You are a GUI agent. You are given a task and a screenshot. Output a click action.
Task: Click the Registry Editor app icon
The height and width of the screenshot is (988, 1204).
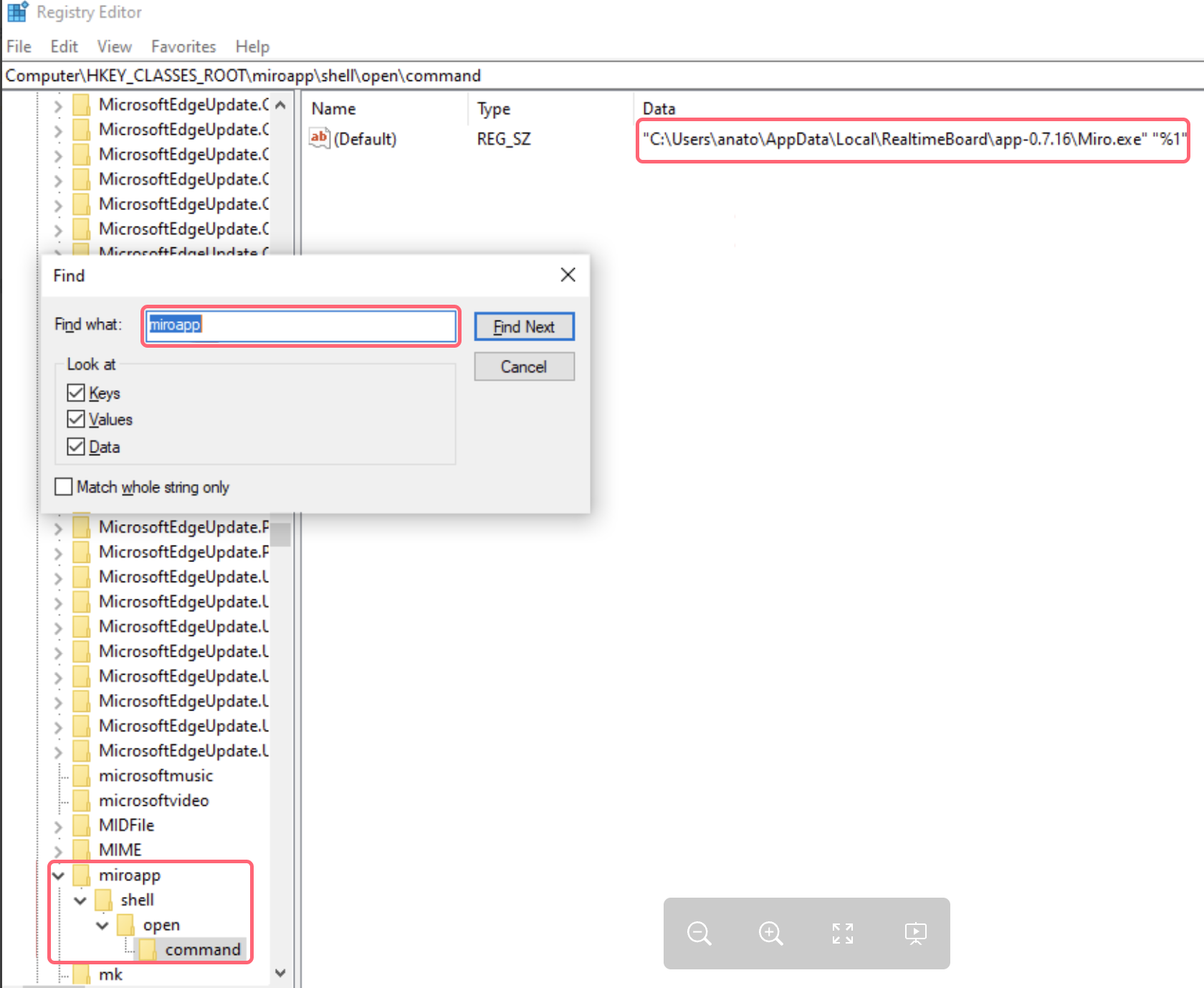17,12
